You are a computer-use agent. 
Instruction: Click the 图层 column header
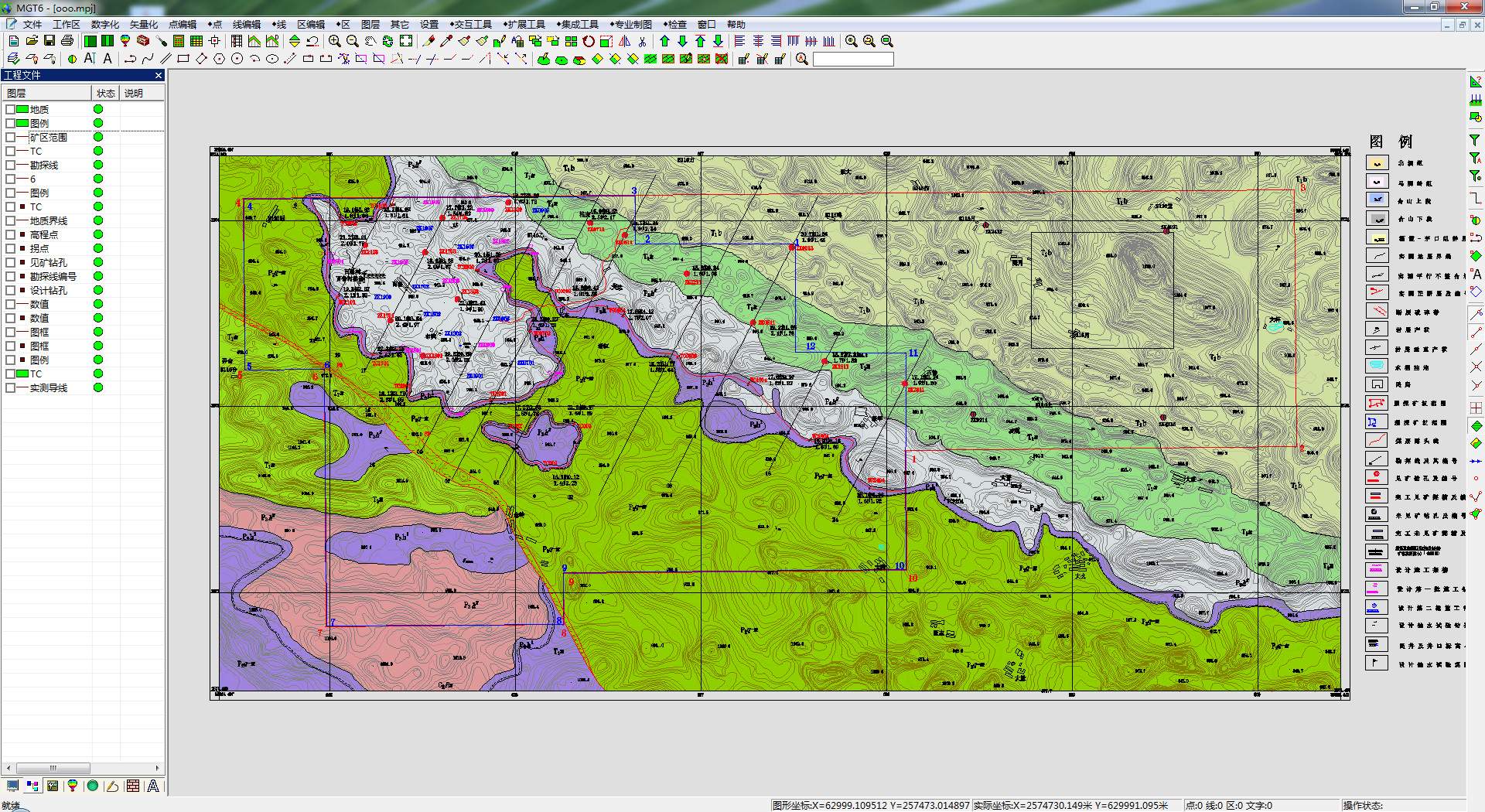click(x=46, y=93)
